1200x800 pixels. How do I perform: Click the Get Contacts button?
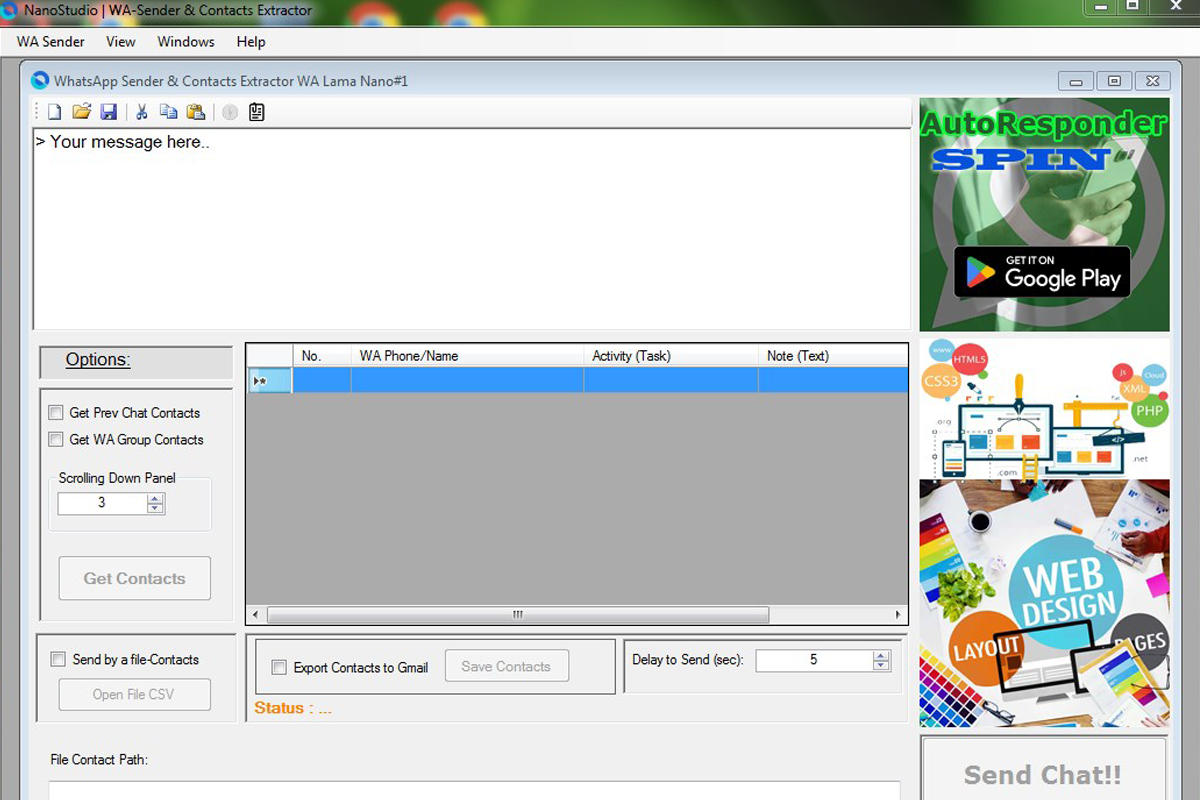(135, 578)
